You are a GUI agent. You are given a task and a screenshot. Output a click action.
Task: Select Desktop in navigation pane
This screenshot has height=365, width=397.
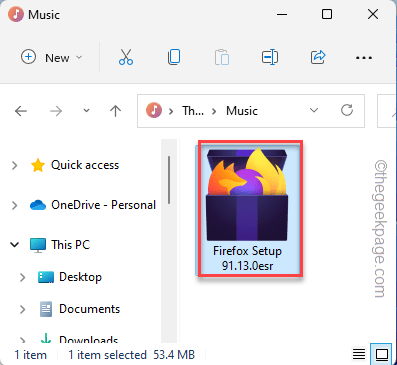[x=80, y=277]
